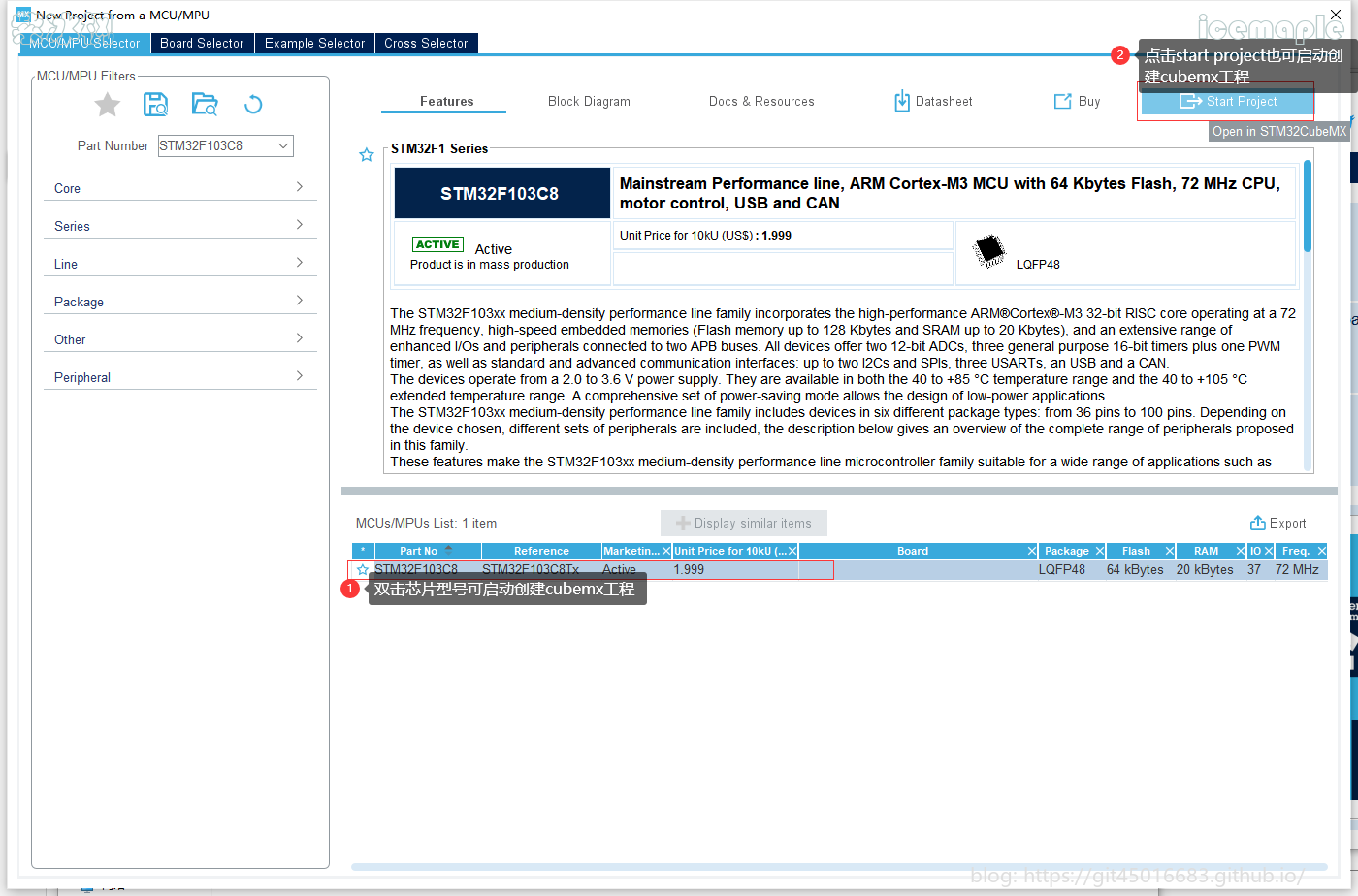The width and height of the screenshot is (1358, 896).
Task: Click Display similar items button
Action: (744, 523)
